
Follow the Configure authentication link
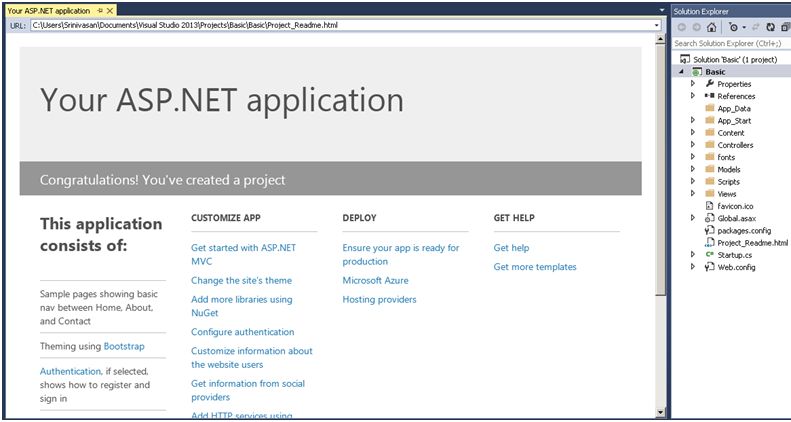[x=242, y=332]
